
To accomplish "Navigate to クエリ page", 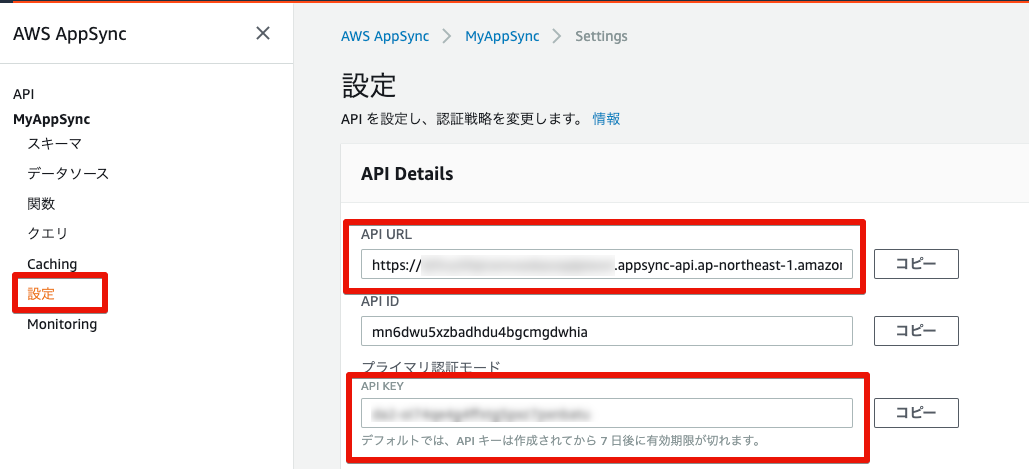I will point(48,233).
